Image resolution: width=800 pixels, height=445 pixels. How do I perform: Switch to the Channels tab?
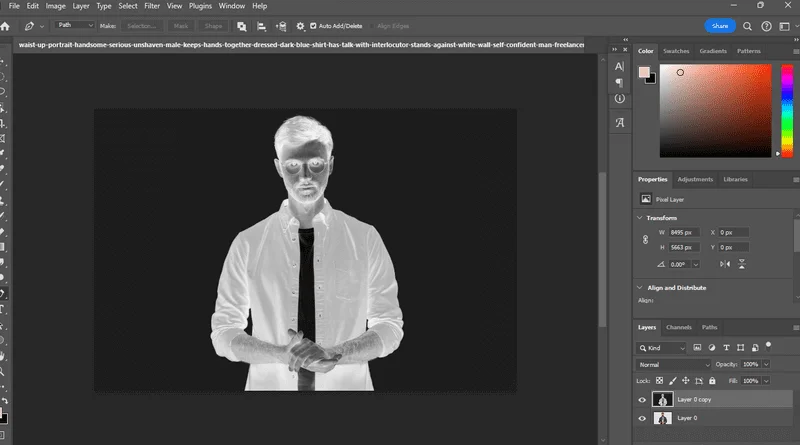pos(679,327)
